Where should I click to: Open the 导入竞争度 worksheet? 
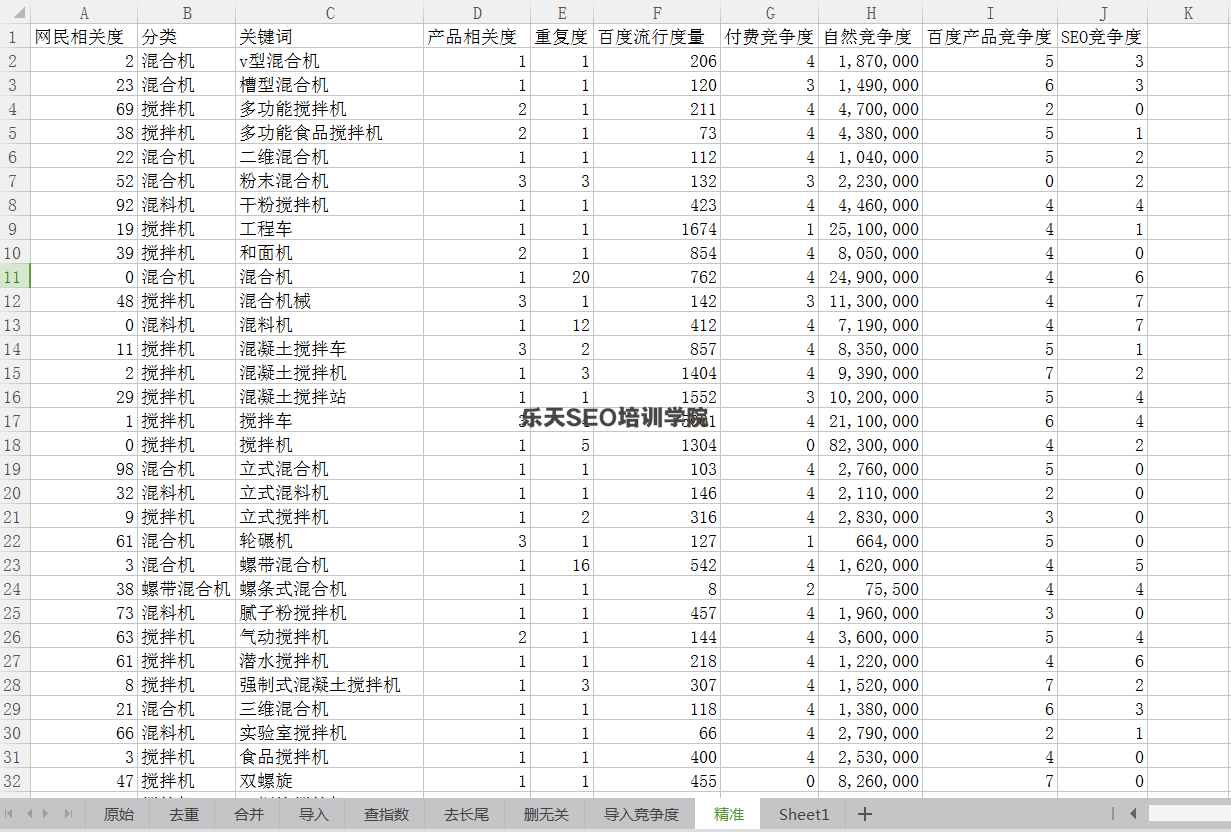(641, 814)
